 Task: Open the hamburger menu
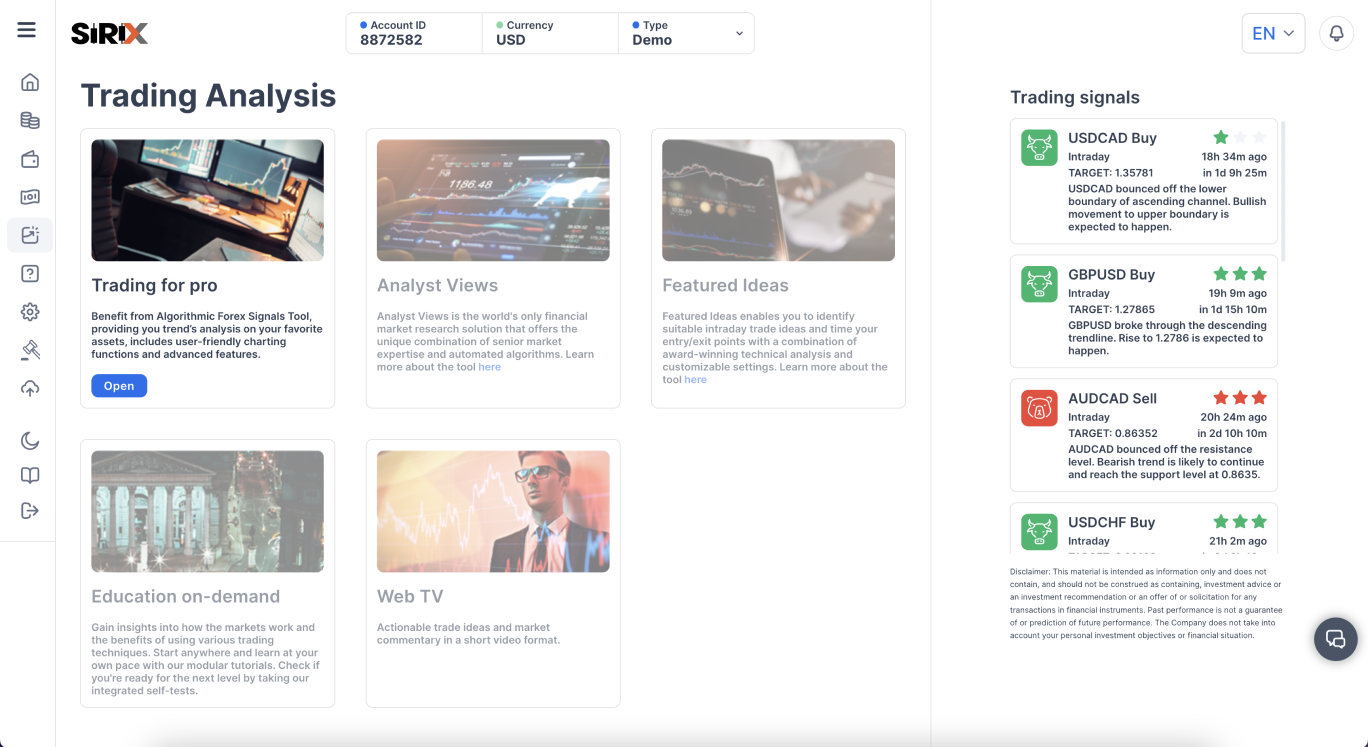(x=27, y=30)
